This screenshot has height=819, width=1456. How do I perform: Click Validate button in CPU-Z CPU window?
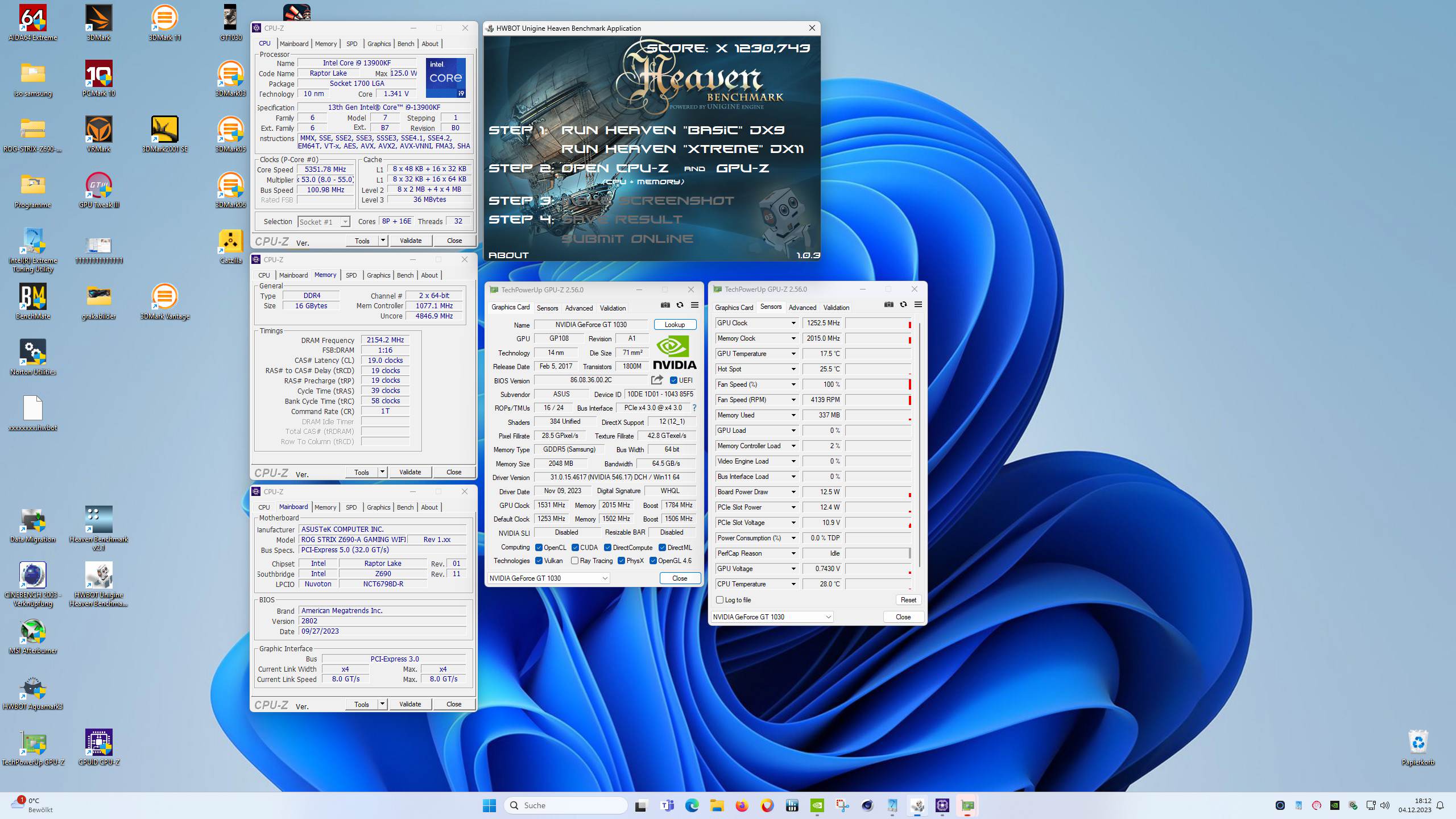coord(411,241)
